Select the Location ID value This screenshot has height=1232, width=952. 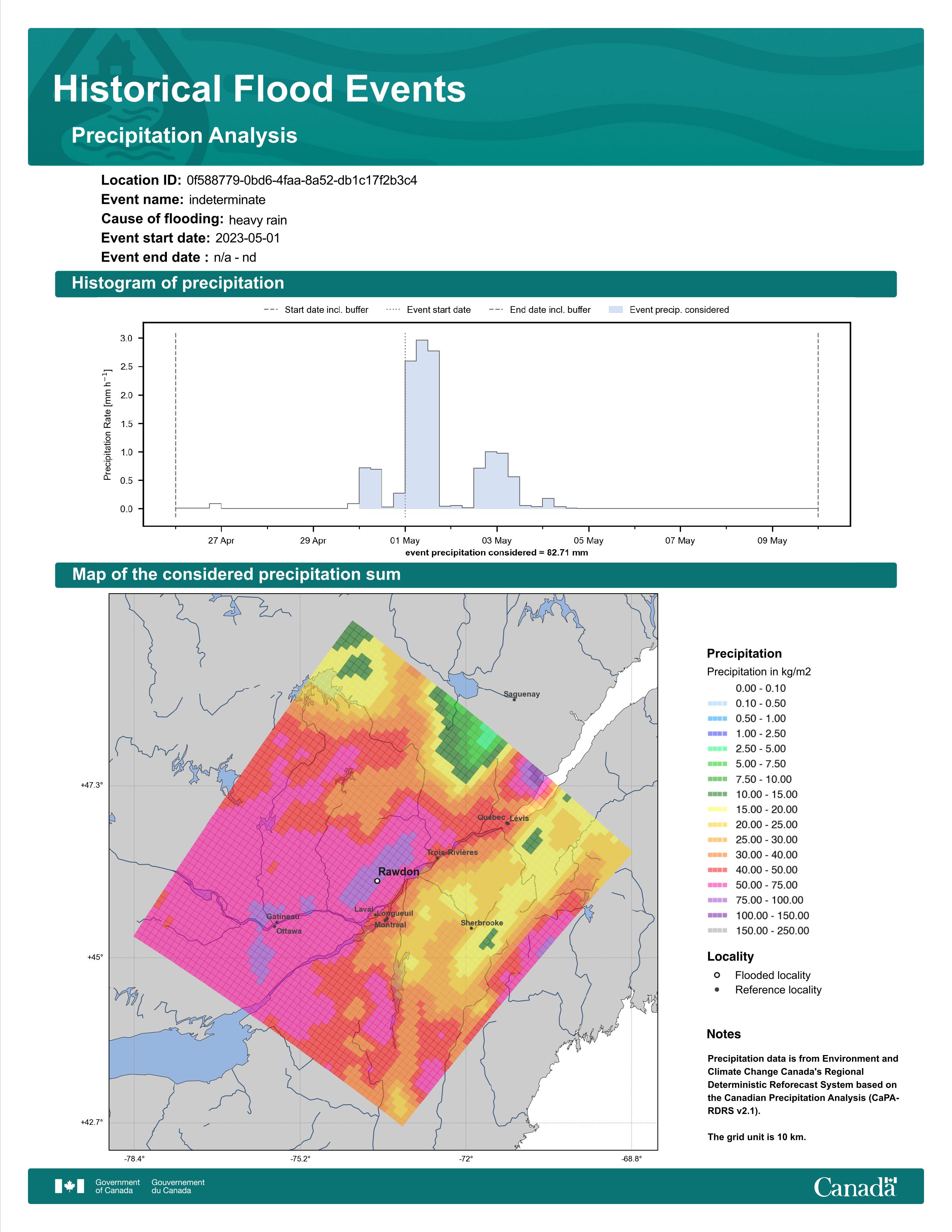302,181
